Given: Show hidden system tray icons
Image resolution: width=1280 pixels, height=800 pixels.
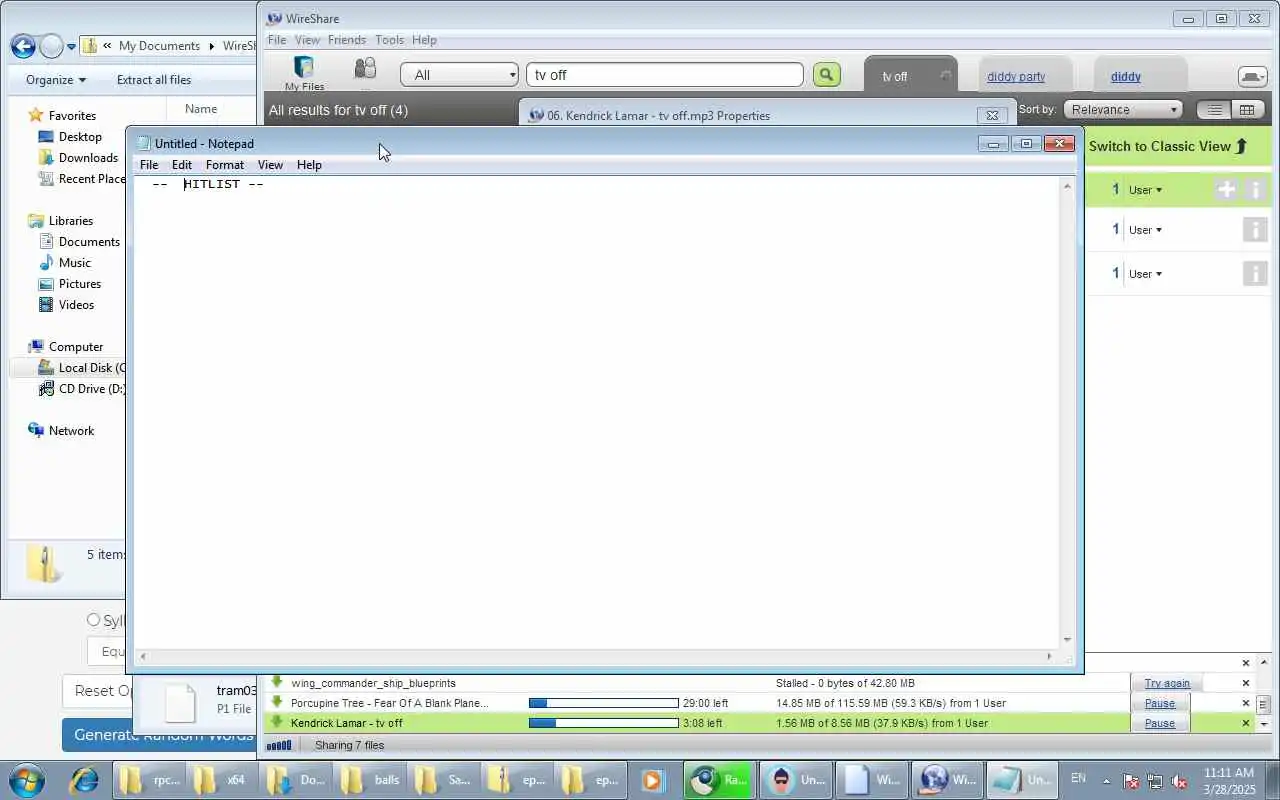Looking at the screenshot, I should [1106, 780].
